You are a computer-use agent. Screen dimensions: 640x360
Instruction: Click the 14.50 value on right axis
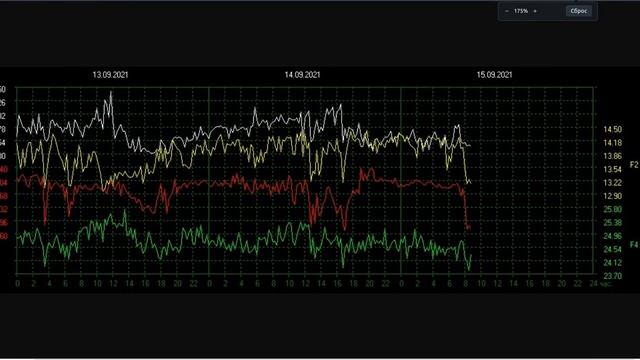point(613,129)
